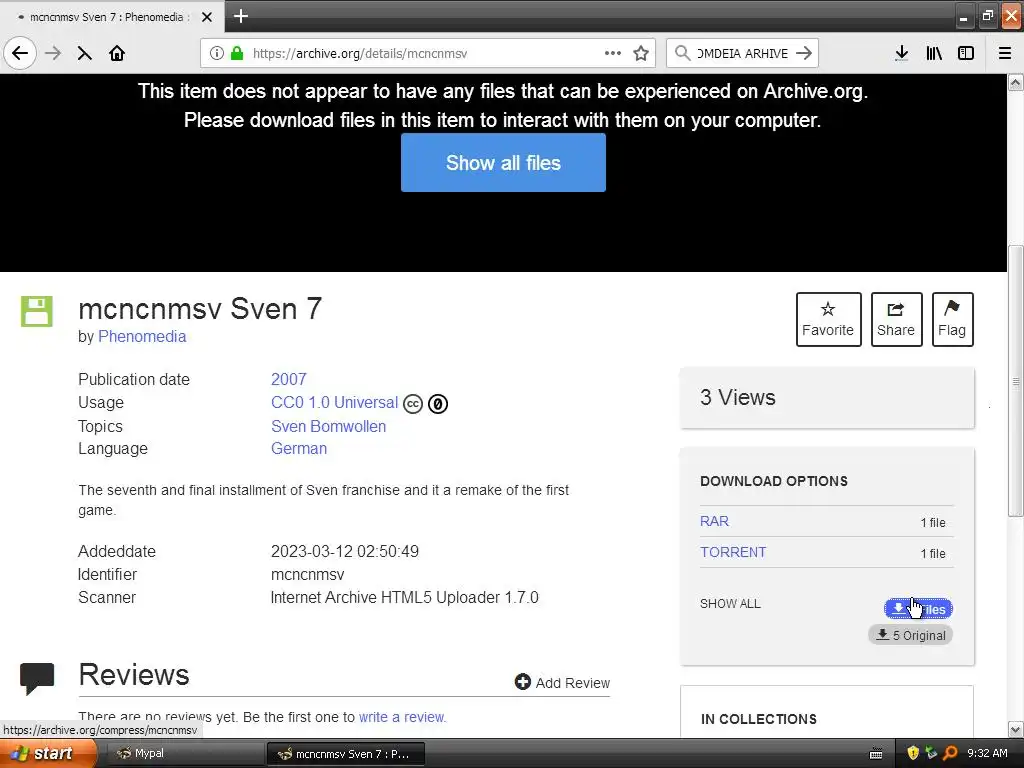Click the security shield tray icon
This screenshot has height=768, width=1024.
pyautogui.click(x=913, y=753)
